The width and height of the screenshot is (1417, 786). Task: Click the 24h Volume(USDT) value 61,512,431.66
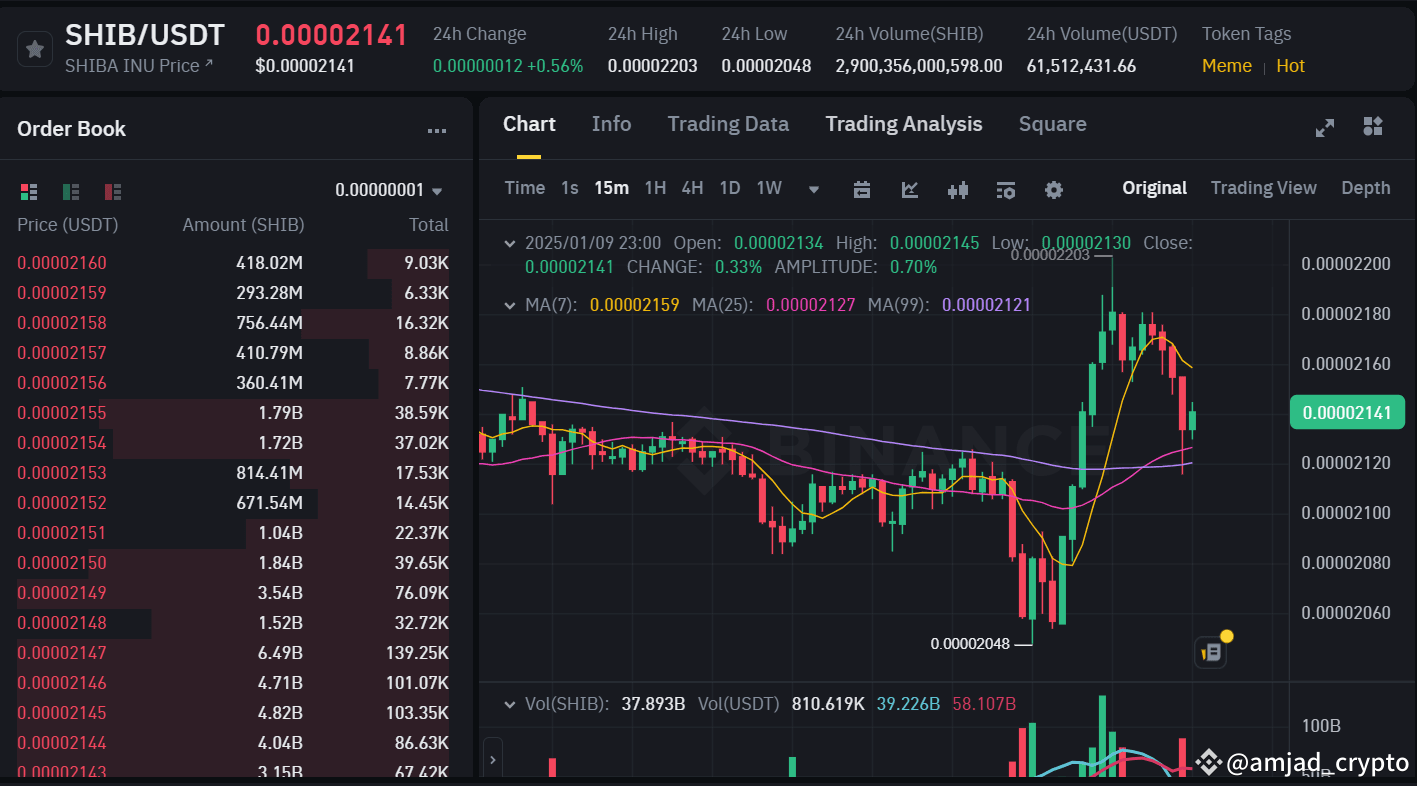point(1081,66)
